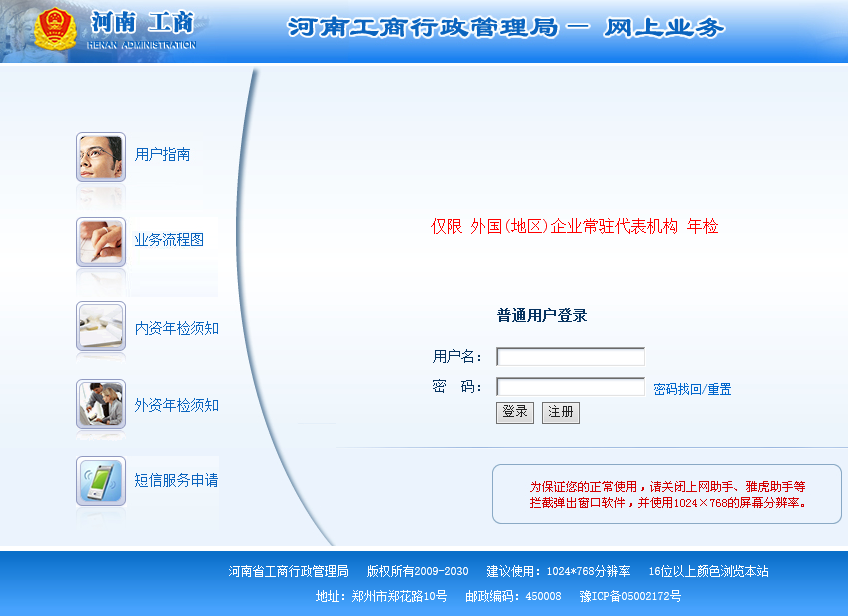View the 外资年检须知 text link
This screenshot has width=848, height=616.
click(x=176, y=405)
